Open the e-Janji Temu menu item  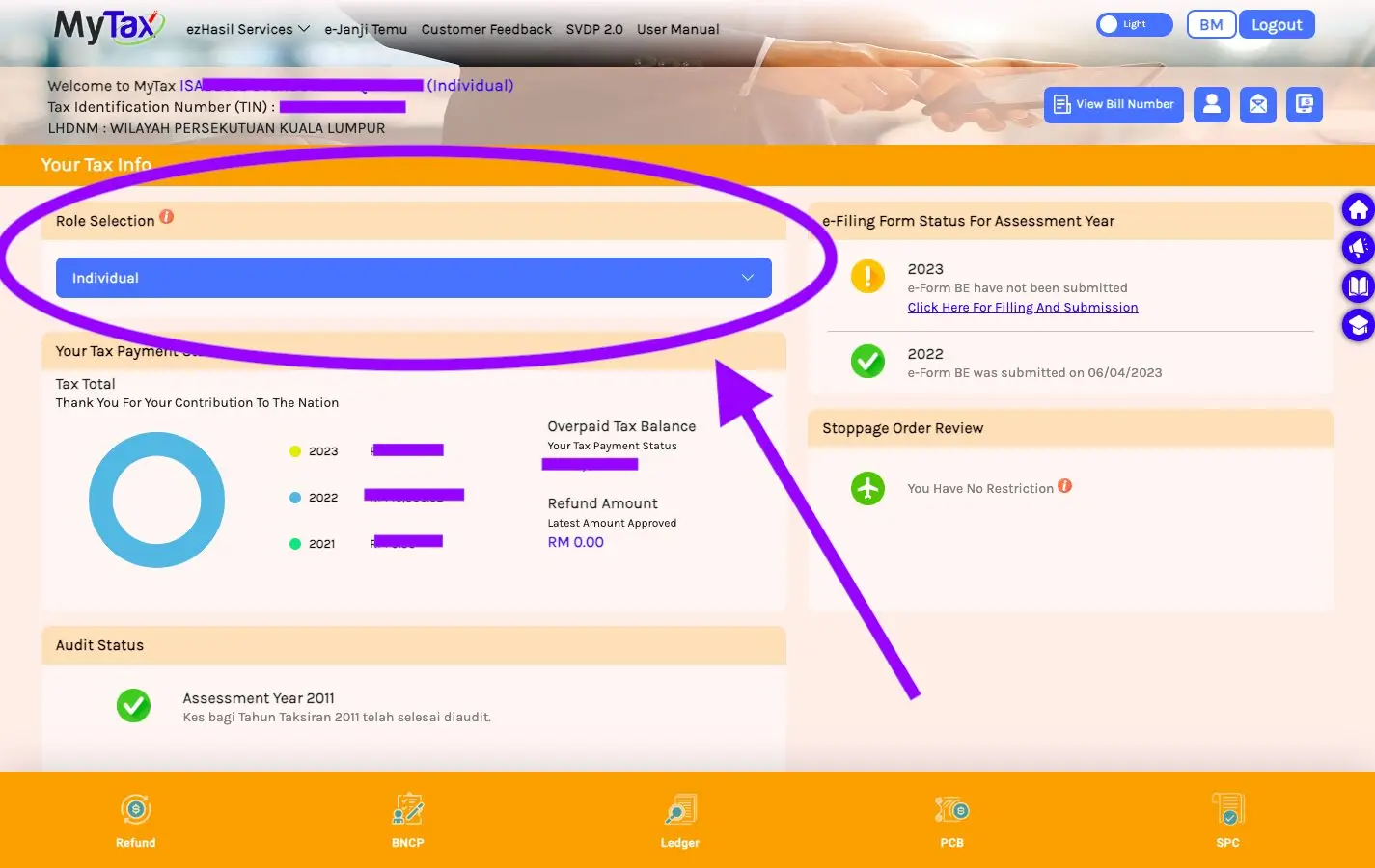tap(366, 29)
